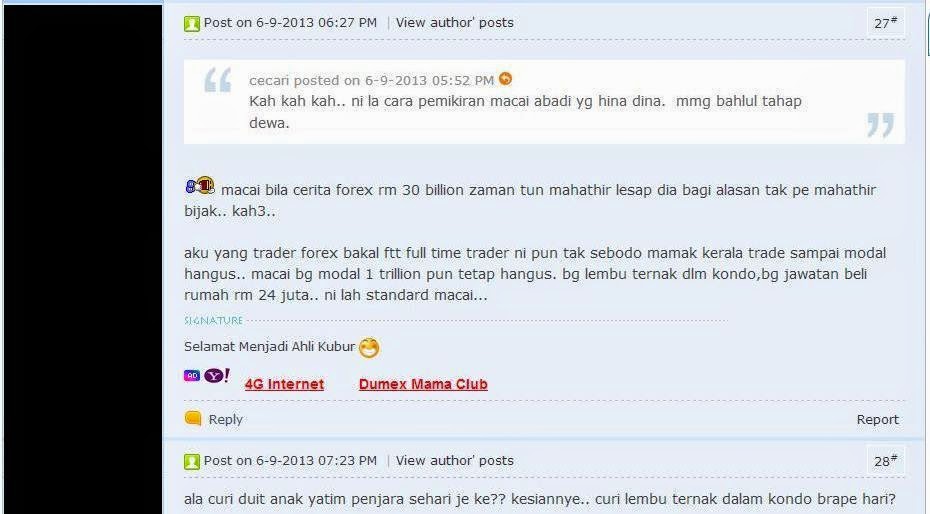Open the 4G Internet ad link
Viewport: 930px width, 514px height.
click(284, 384)
